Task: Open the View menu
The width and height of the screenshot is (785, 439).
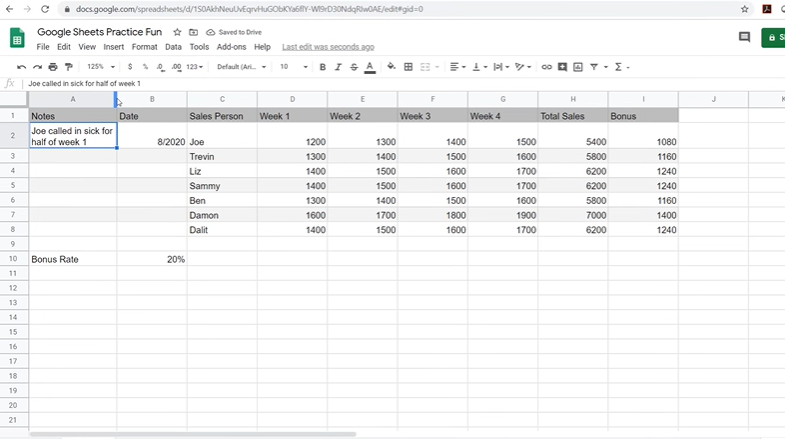Action: 87,47
